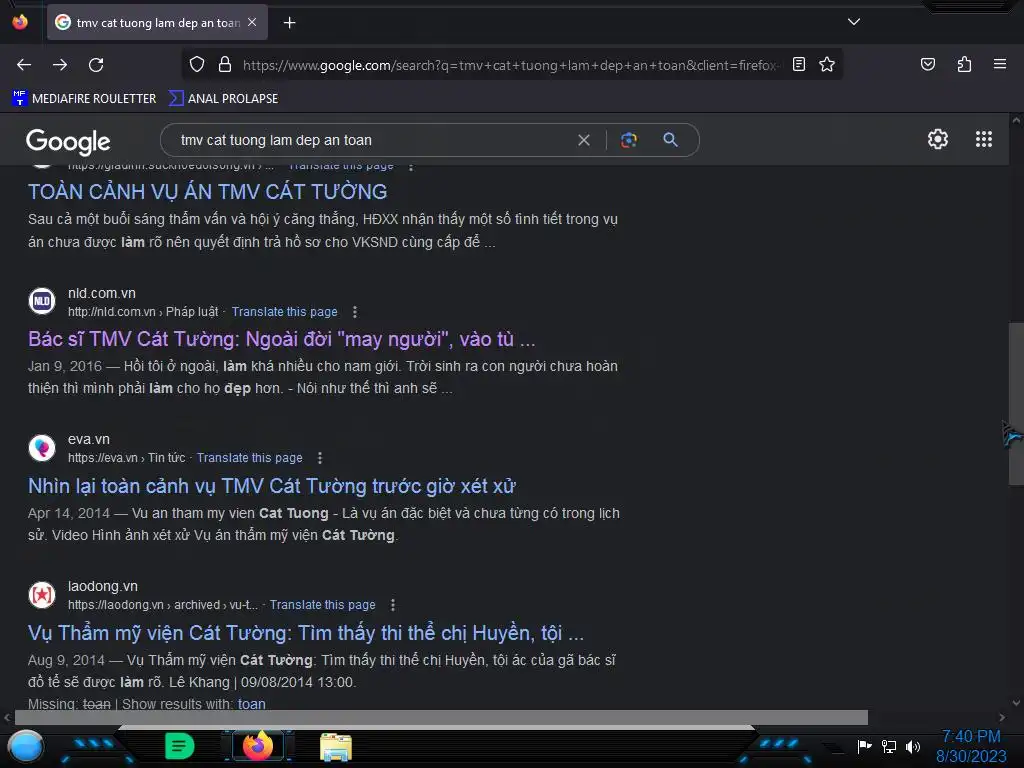Click the vertical page scrollbar thumb
Screen dimensions: 1024x768
click(1016, 404)
